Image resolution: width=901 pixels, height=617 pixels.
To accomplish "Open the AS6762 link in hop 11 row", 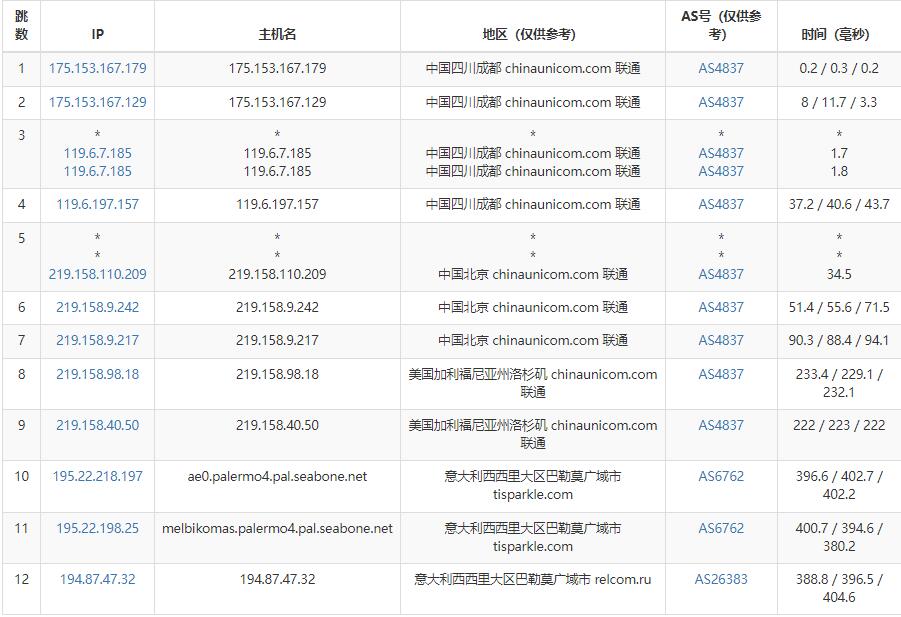I will [x=721, y=529].
